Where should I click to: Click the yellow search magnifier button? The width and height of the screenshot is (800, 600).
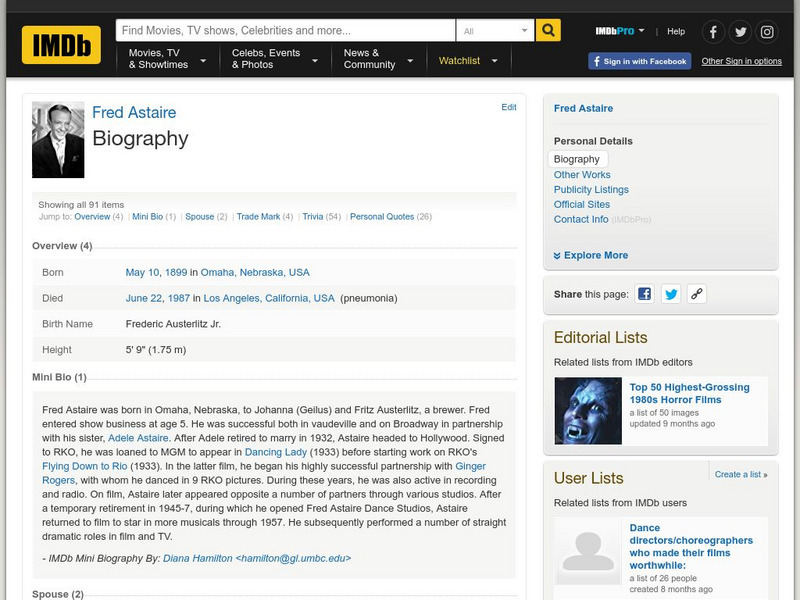click(548, 30)
